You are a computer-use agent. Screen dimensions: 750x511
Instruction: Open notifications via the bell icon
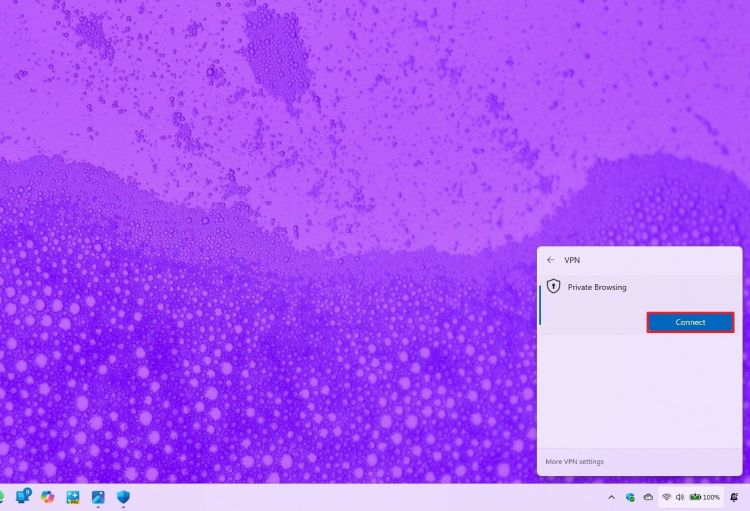[734, 497]
